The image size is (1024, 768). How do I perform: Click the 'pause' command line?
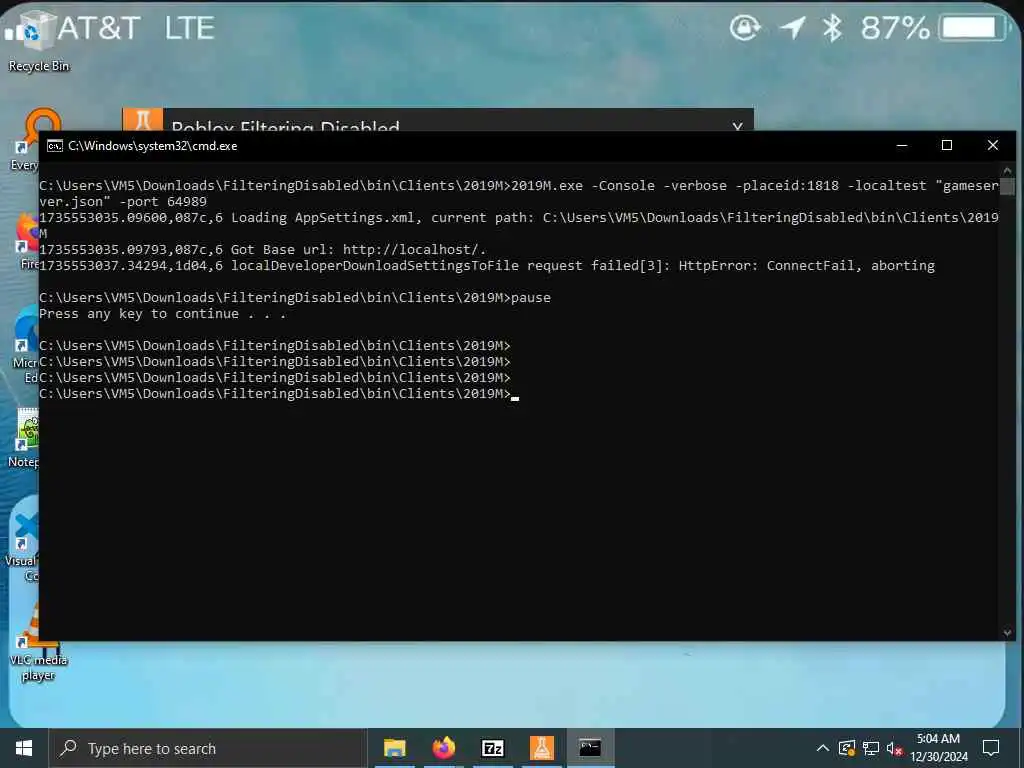point(295,297)
